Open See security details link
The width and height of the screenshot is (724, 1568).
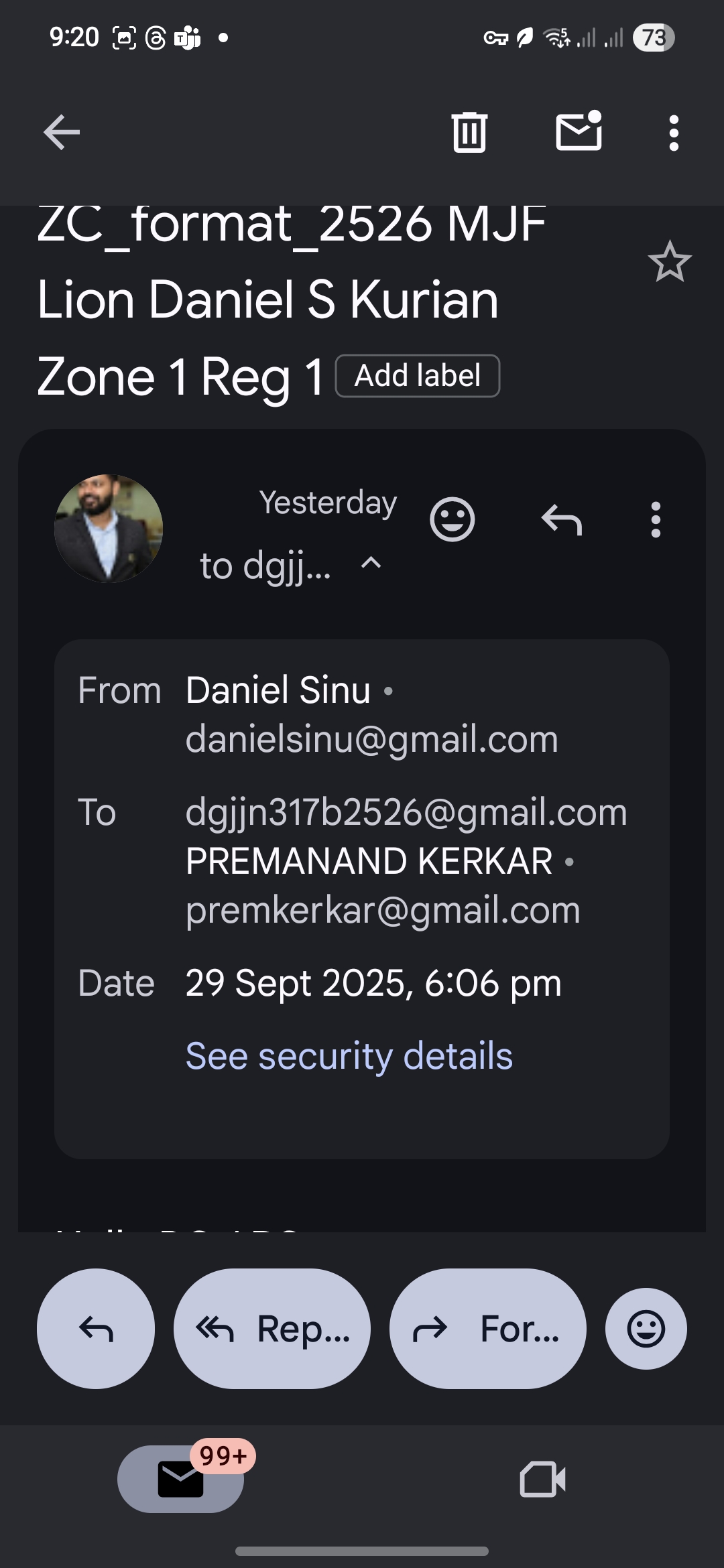(349, 1057)
